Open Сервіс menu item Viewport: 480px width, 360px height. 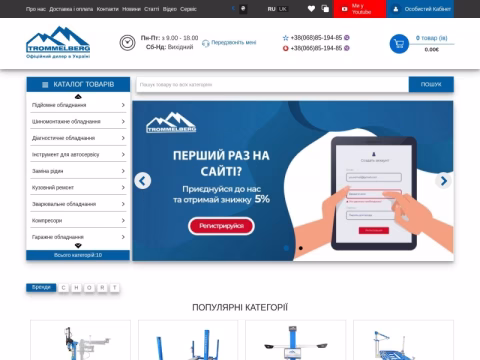(x=188, y=9)
